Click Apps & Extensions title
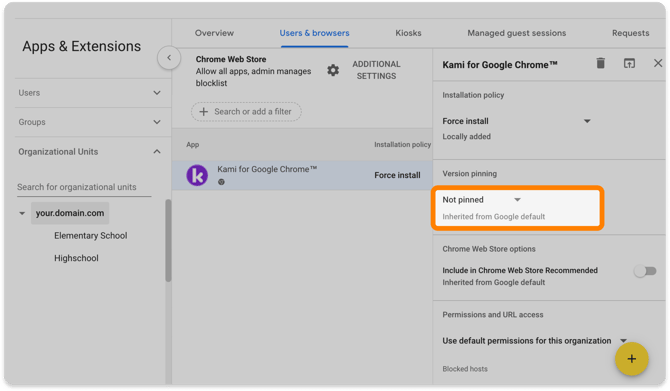 click(x=82, y=46)
